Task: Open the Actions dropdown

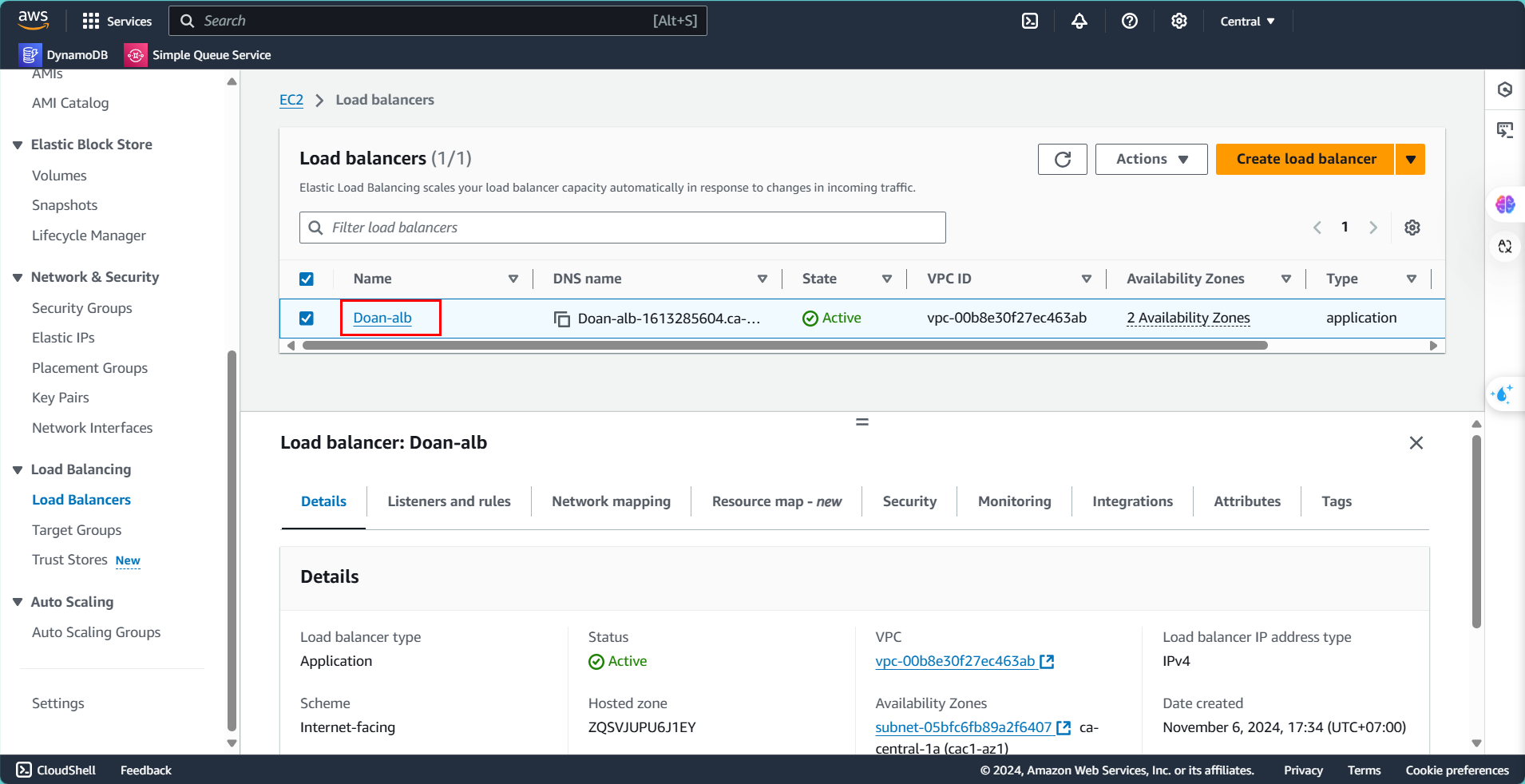Action: pos(1151,159)
